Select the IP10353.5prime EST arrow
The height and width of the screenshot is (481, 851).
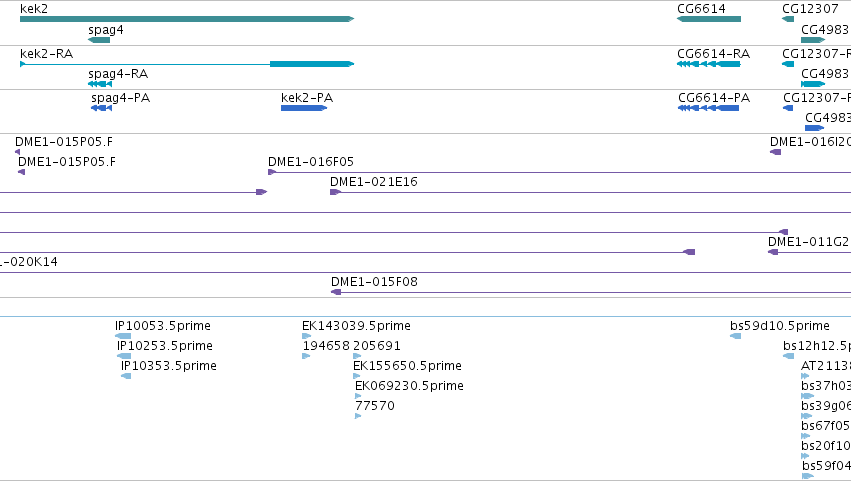click(x=126, y=376)
